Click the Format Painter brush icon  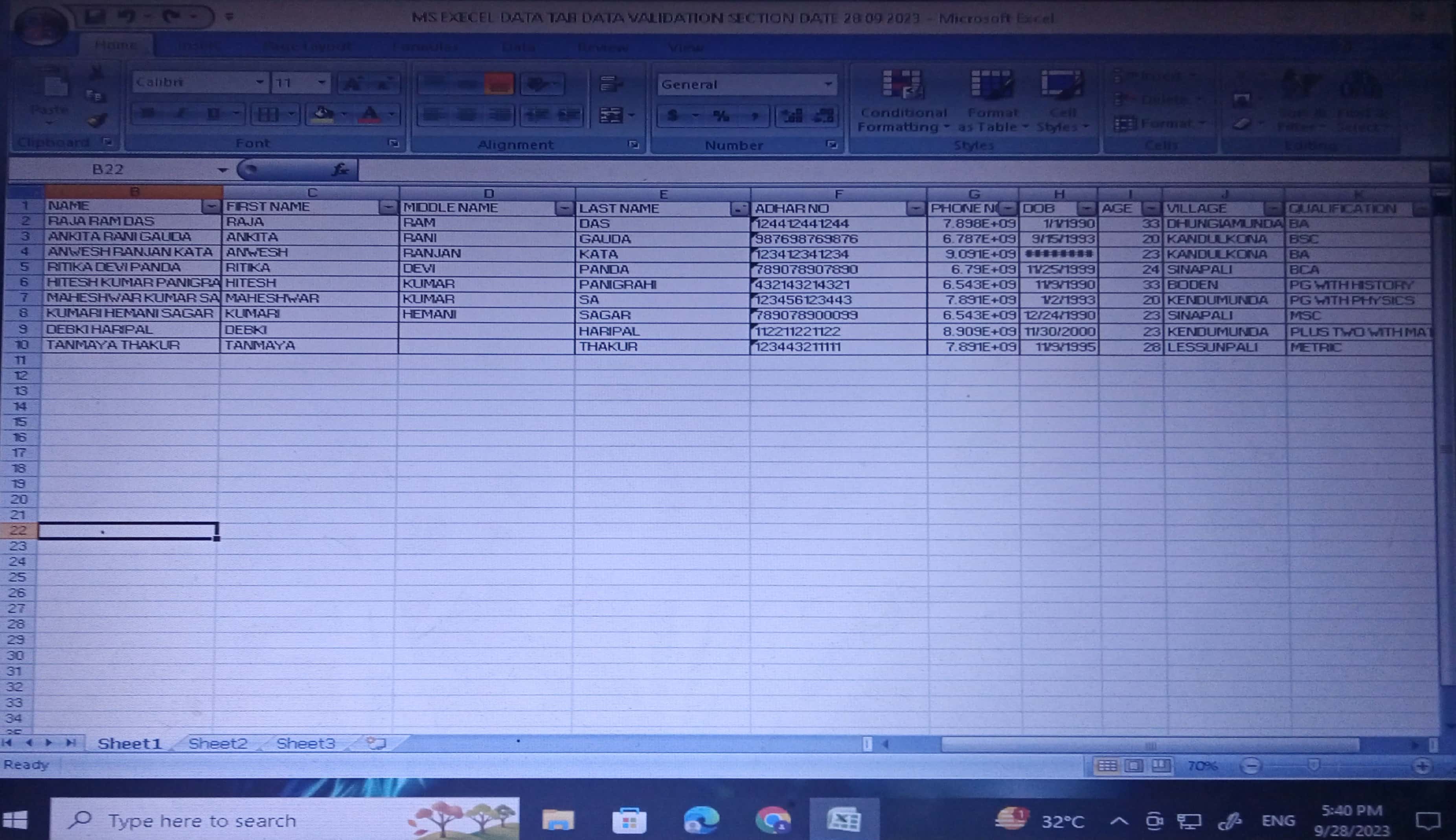pyautogui.click(x=96, y=121)
